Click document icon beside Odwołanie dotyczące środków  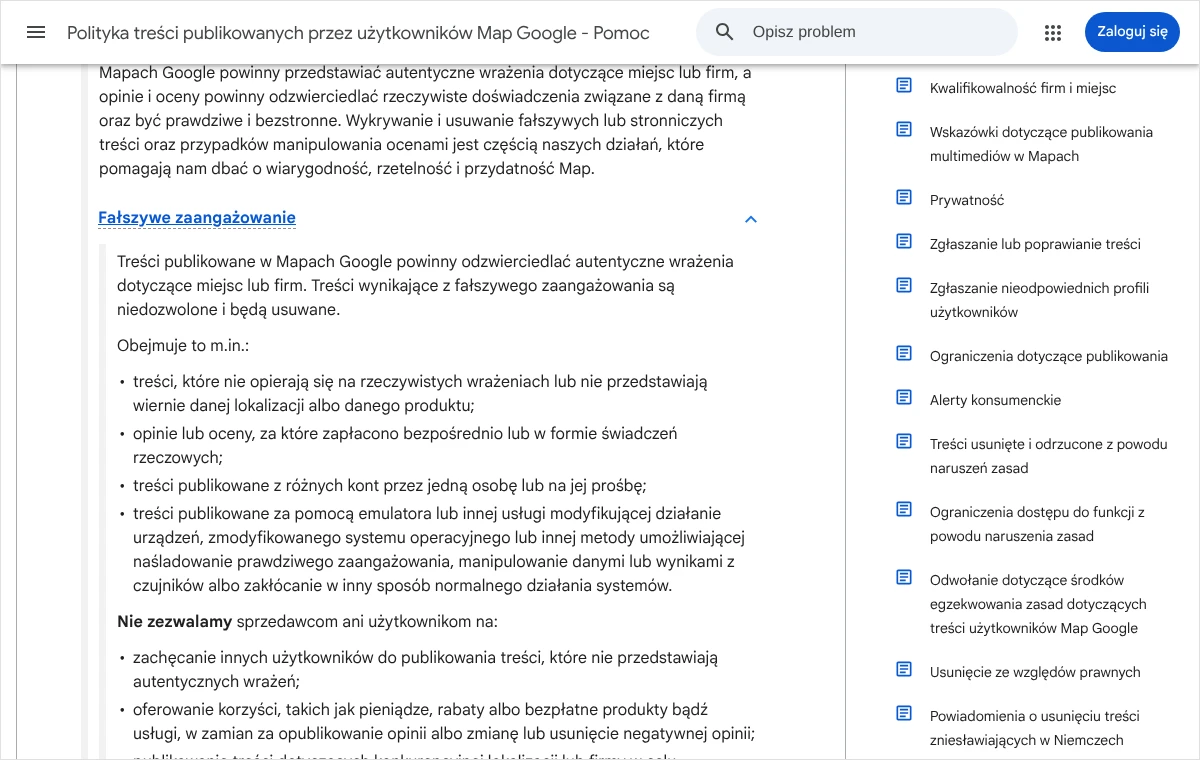click(x=904, y=578)
